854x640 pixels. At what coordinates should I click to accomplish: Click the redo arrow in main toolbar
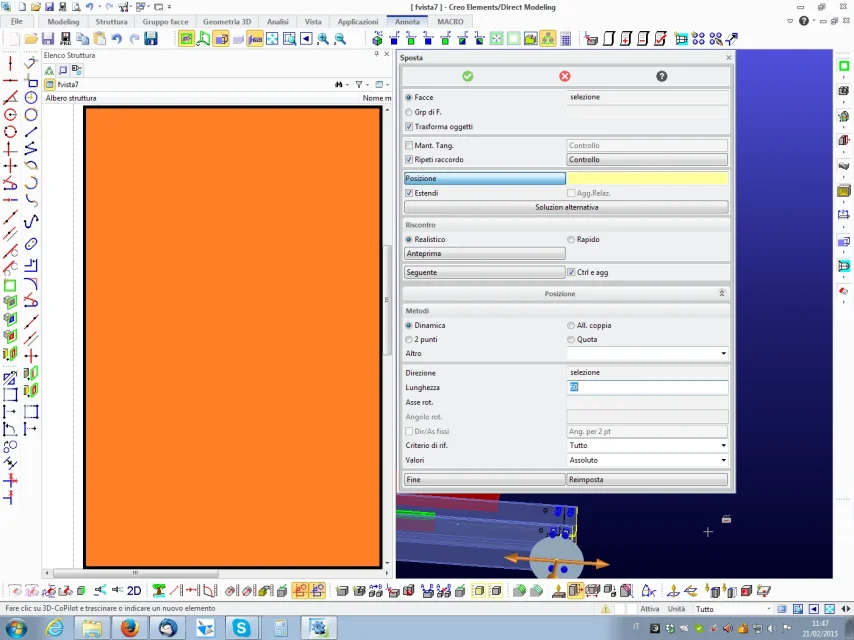133,39
